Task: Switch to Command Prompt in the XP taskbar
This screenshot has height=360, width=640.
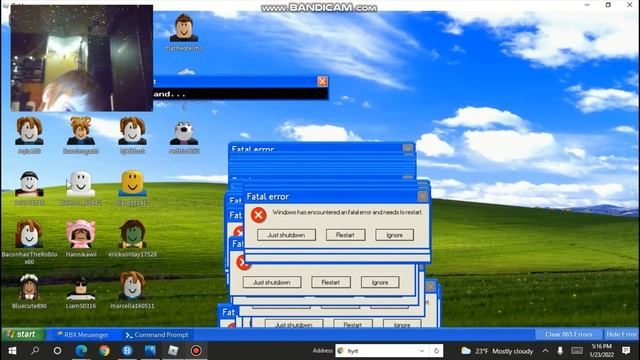Action: coord(157,335)
